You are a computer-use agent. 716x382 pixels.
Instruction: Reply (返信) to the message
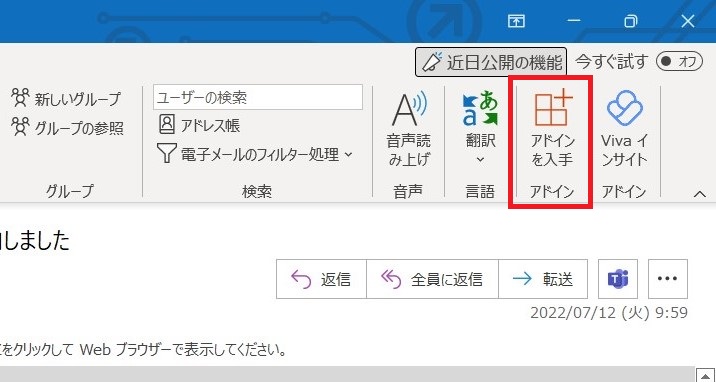(321, 279)
